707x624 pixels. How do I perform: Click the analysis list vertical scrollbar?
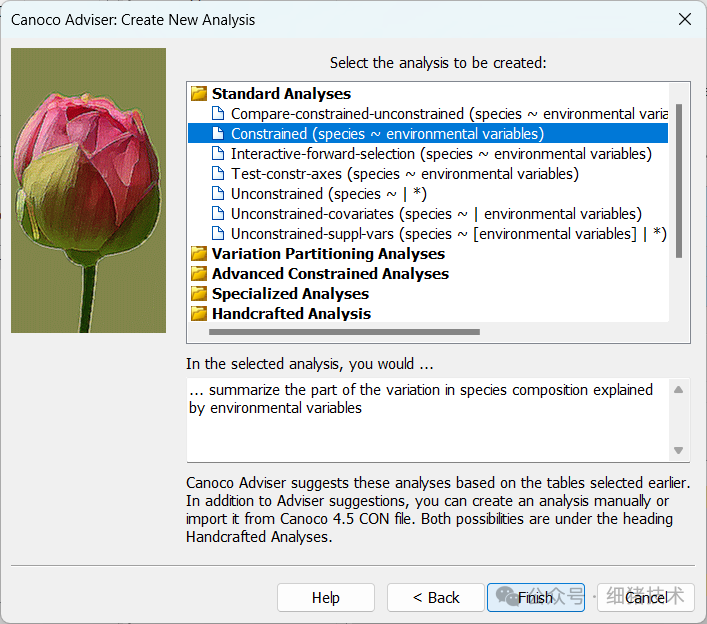pyautogui.click(x=679, y=180)
